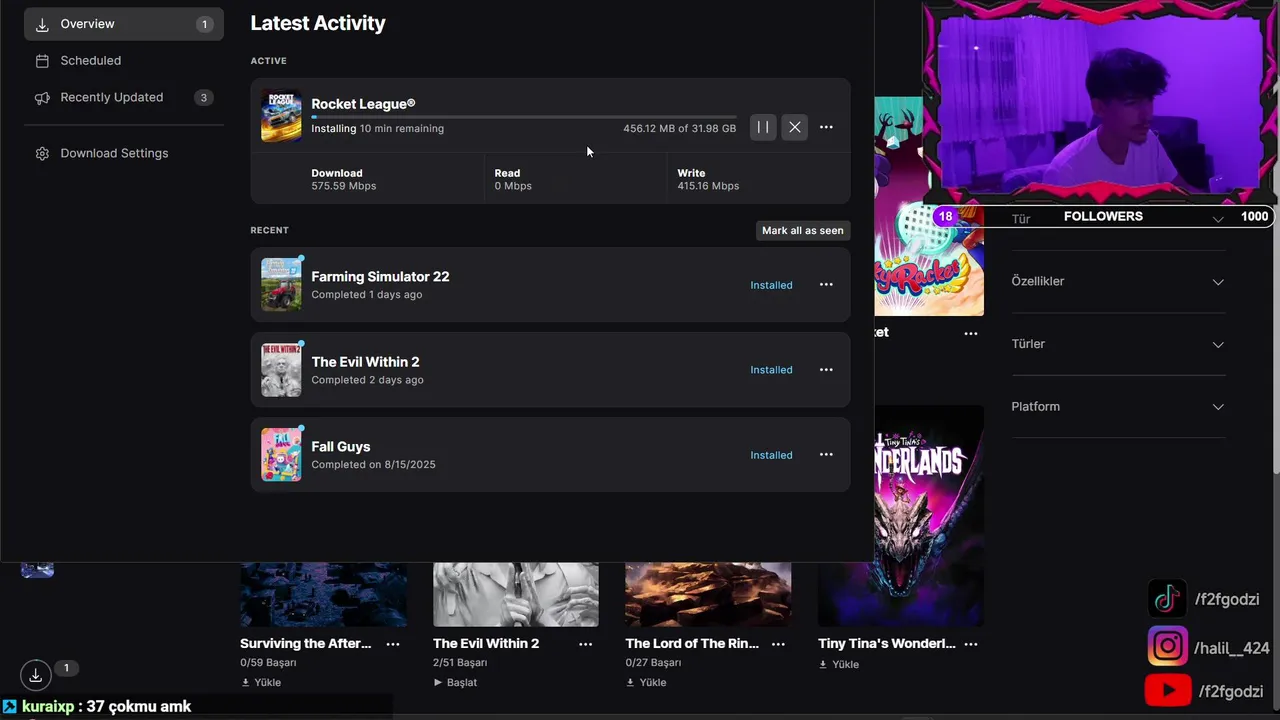This screenshot has width=1280, height=720.
Task: Click the Fall Guys thumbnail
Action: click(281, 455)
